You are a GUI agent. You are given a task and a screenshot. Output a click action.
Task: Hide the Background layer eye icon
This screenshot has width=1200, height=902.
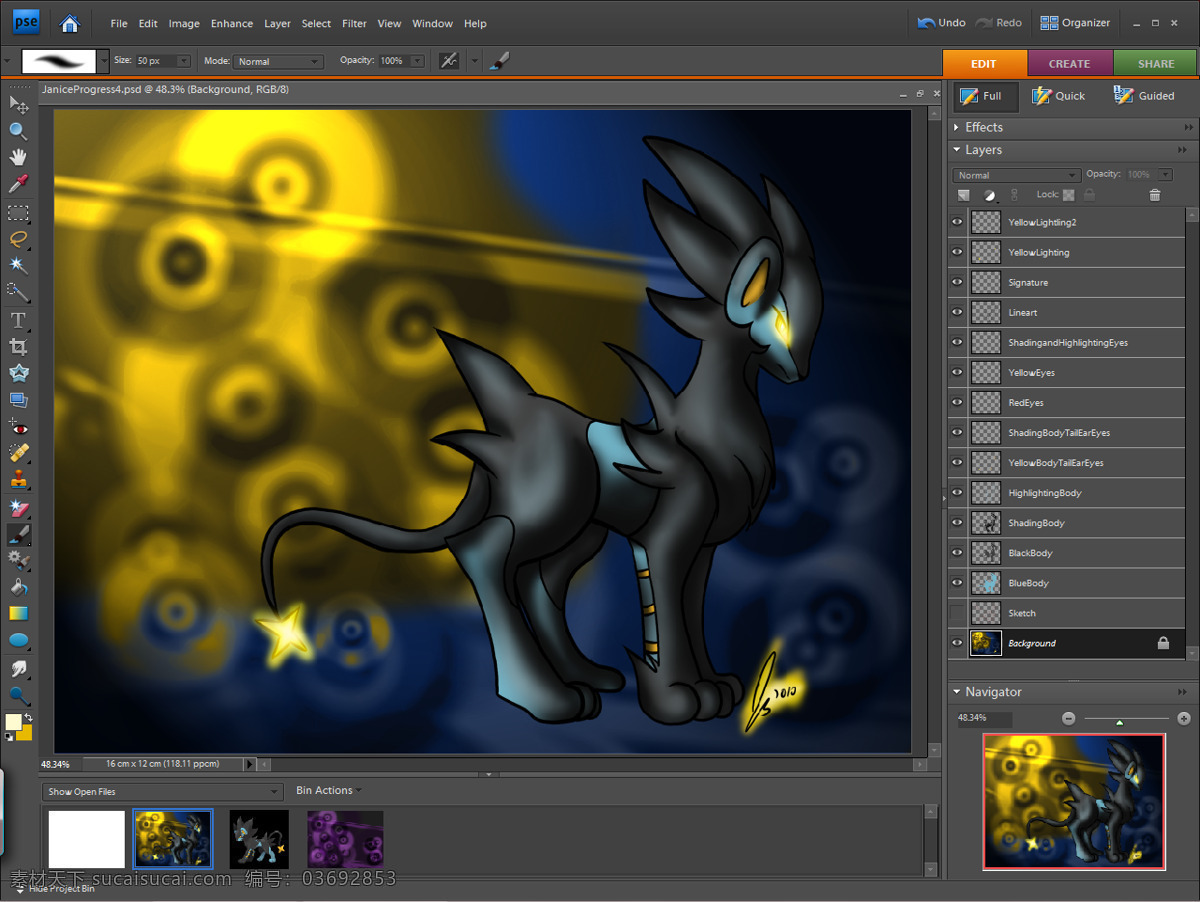click(957, 643)
